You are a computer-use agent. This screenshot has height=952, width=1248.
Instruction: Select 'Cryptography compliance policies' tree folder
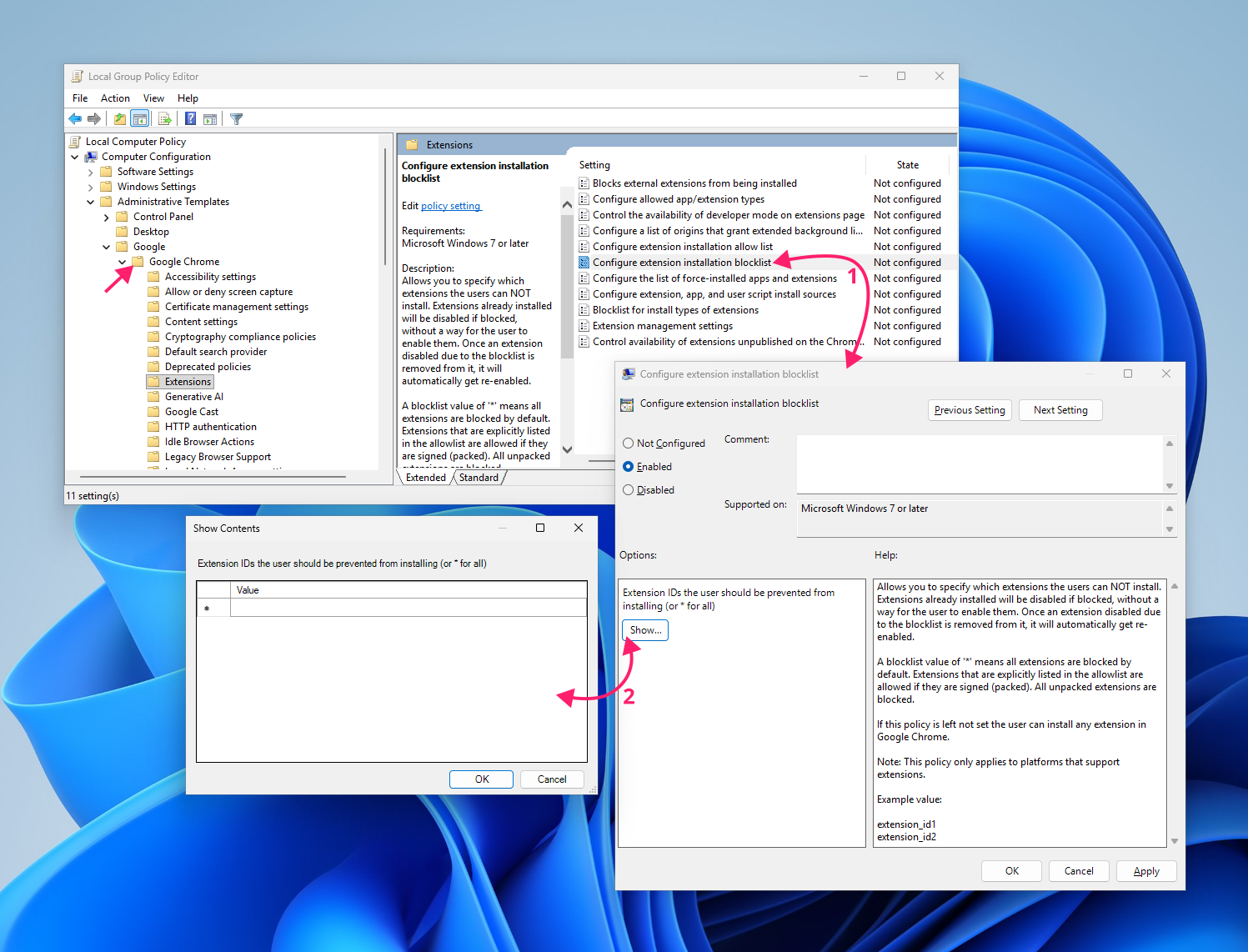[240, 337]
